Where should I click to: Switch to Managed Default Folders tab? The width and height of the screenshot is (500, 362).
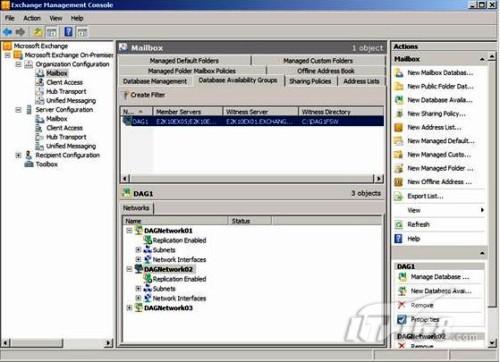tap(184, 61)
